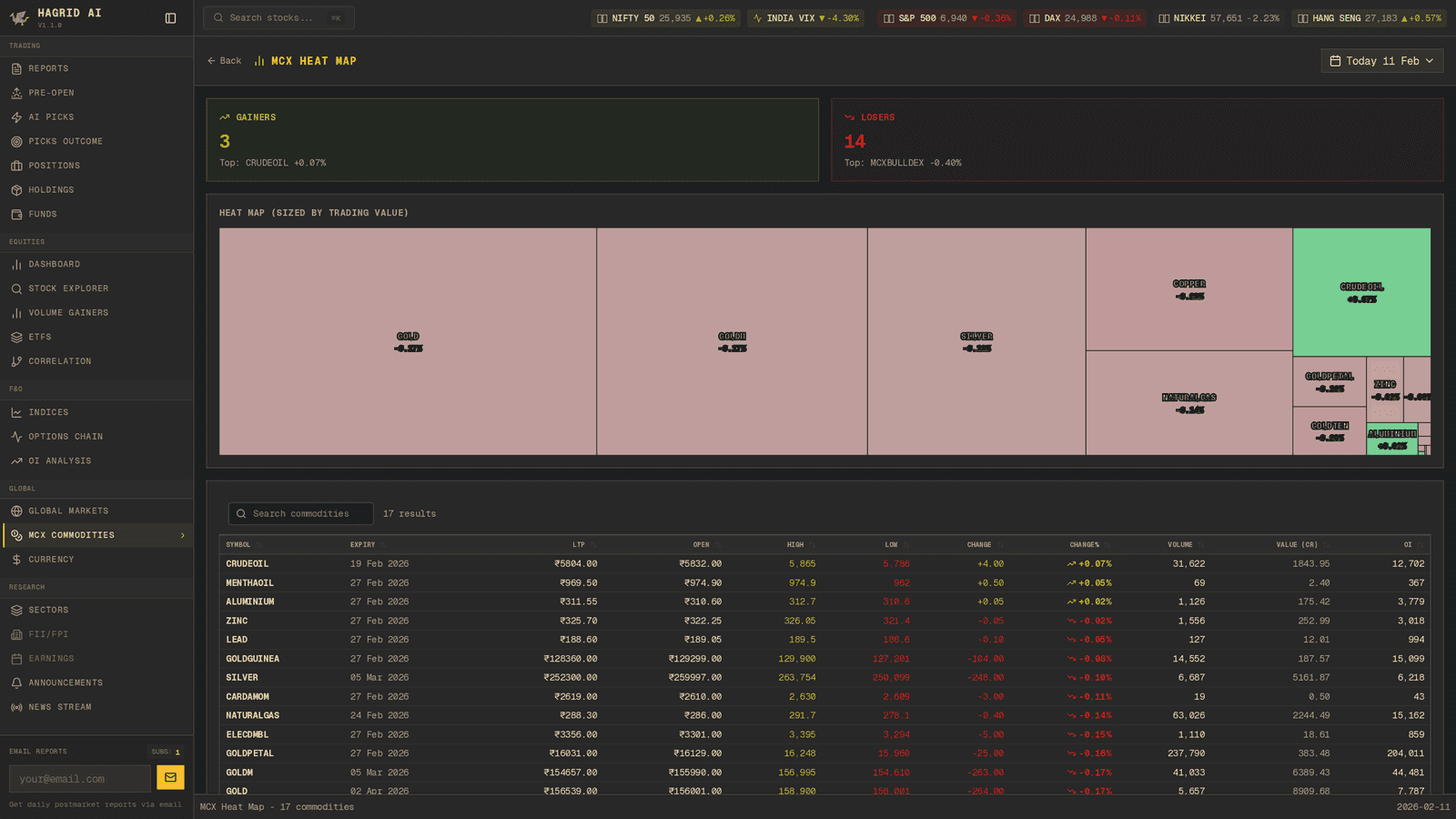The width and height of the screenshot is (1456, 819).
Task: Select the green CRUDEOIL heat map tile
Action: 1361,292
